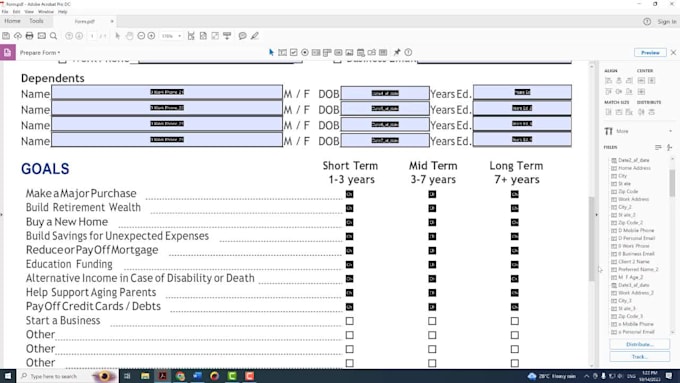This screenshot has width=680, height=383.
Task: Click the comment bubble icon
Action: [242, 36]
